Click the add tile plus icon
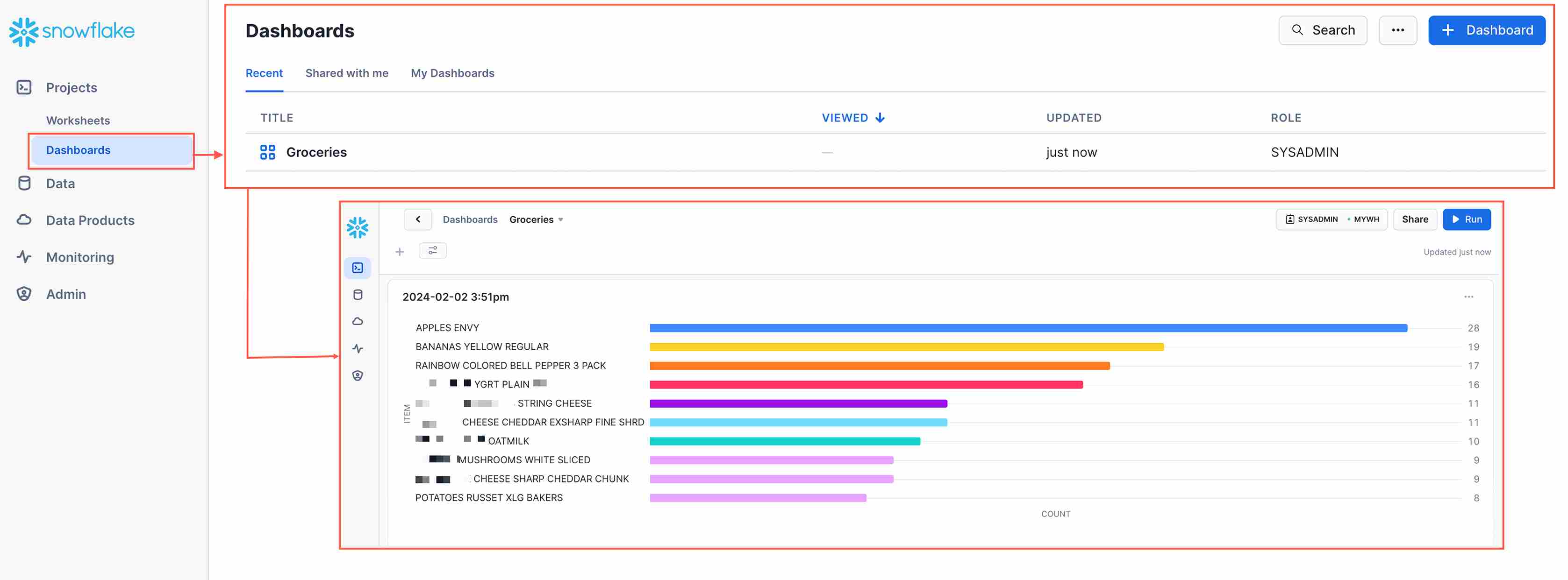This screenshot has height=580, width=1568. (399, 252)
